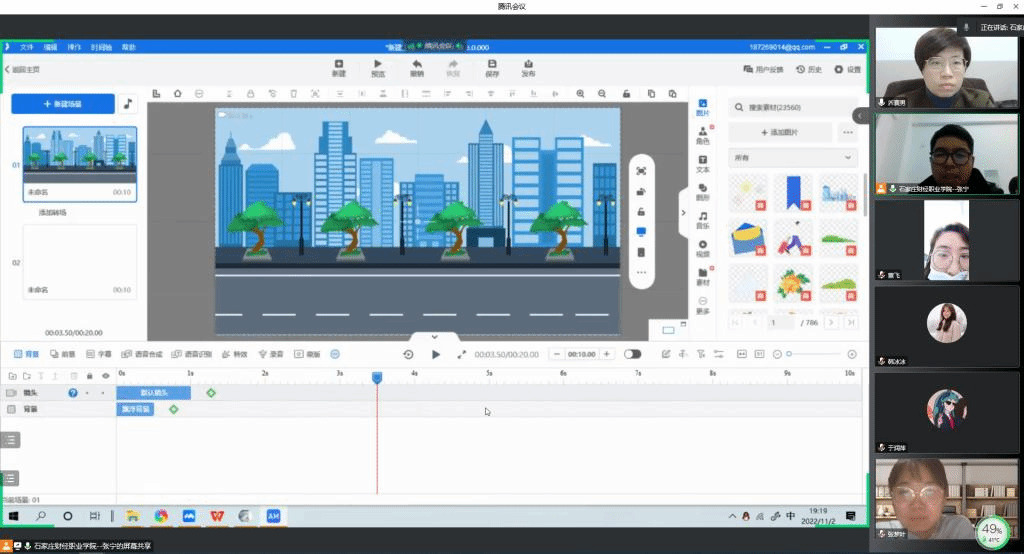Click the green keyframe diamond on 镜头 track
1024x554 pixels.
click(x=211, y=393)
